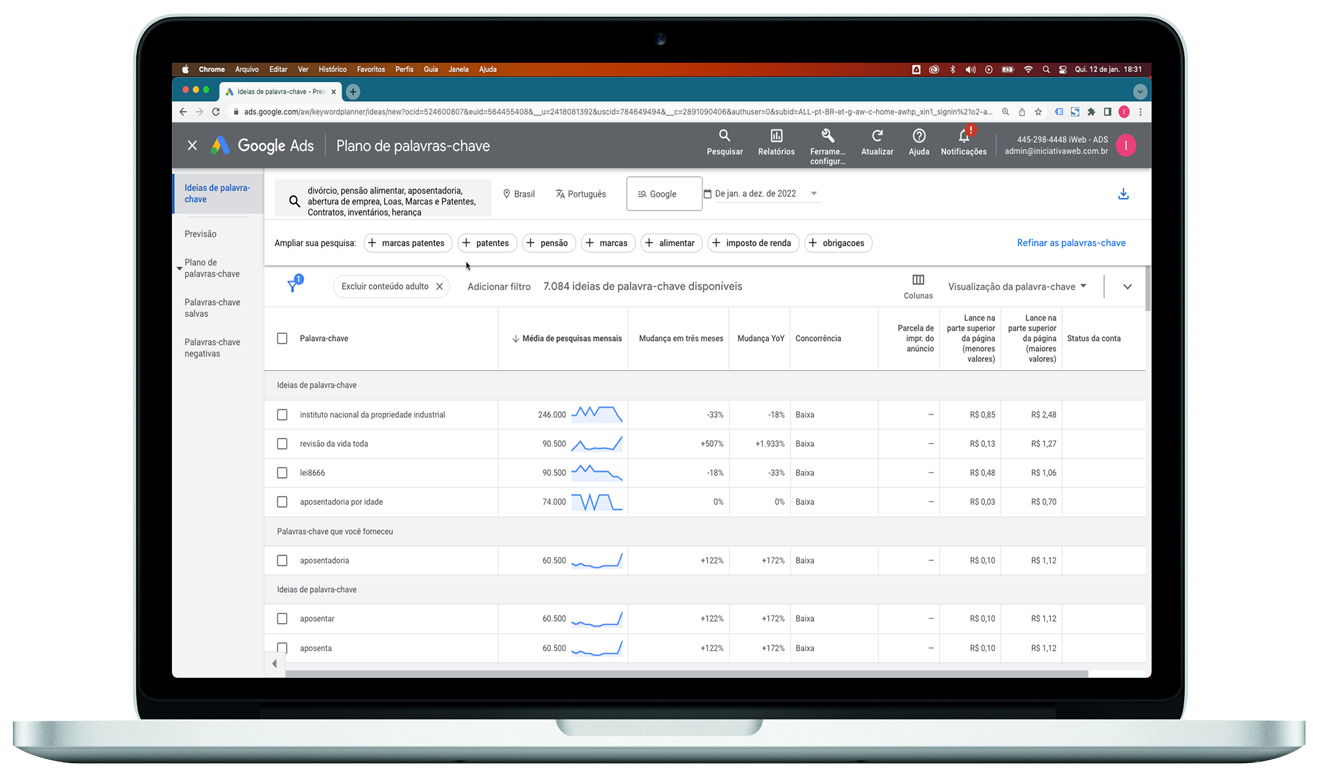The height and width of the screenshot is (775, 1319).
Task: Check the 'revisão da vida toda' checkbox
Action: coord(282,444)
